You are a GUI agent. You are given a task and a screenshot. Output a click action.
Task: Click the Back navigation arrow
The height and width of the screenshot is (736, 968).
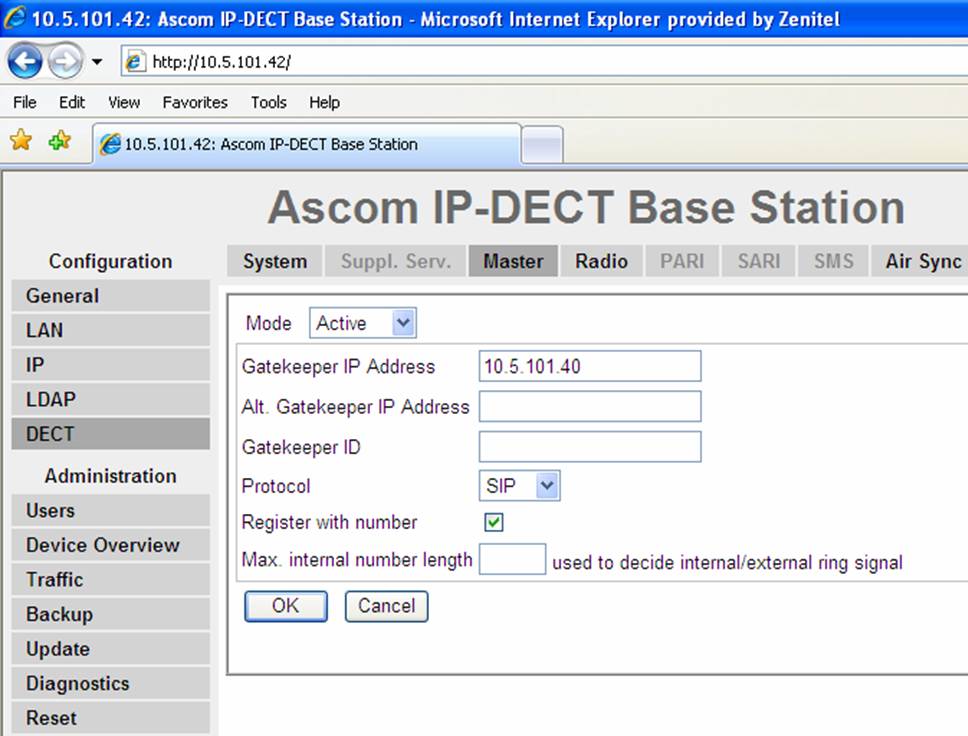point(24,61)
